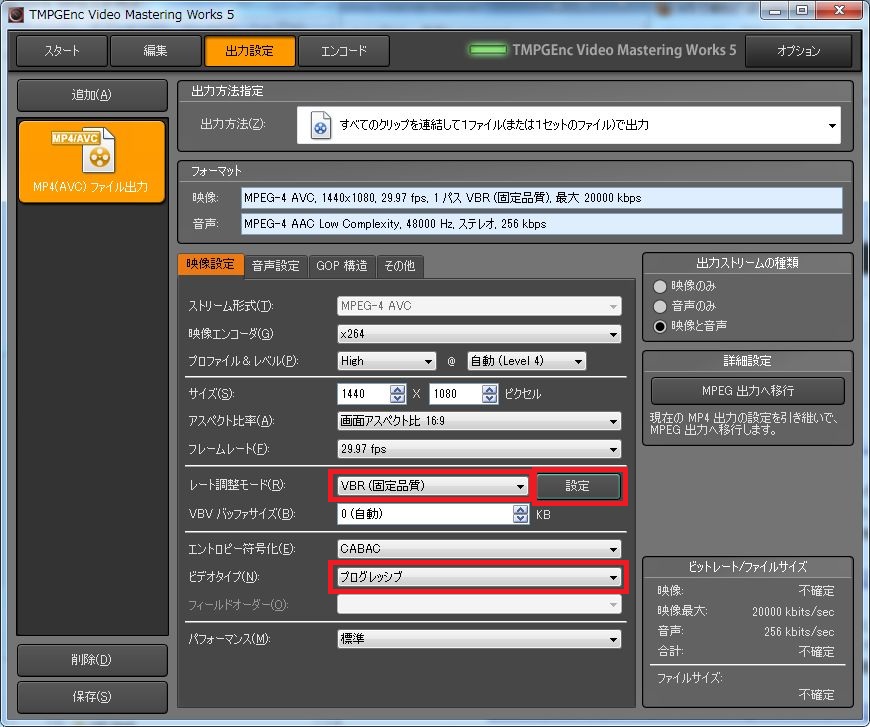
Task: Click the width 1440 stepper arrows
Action: pos(398,394)
